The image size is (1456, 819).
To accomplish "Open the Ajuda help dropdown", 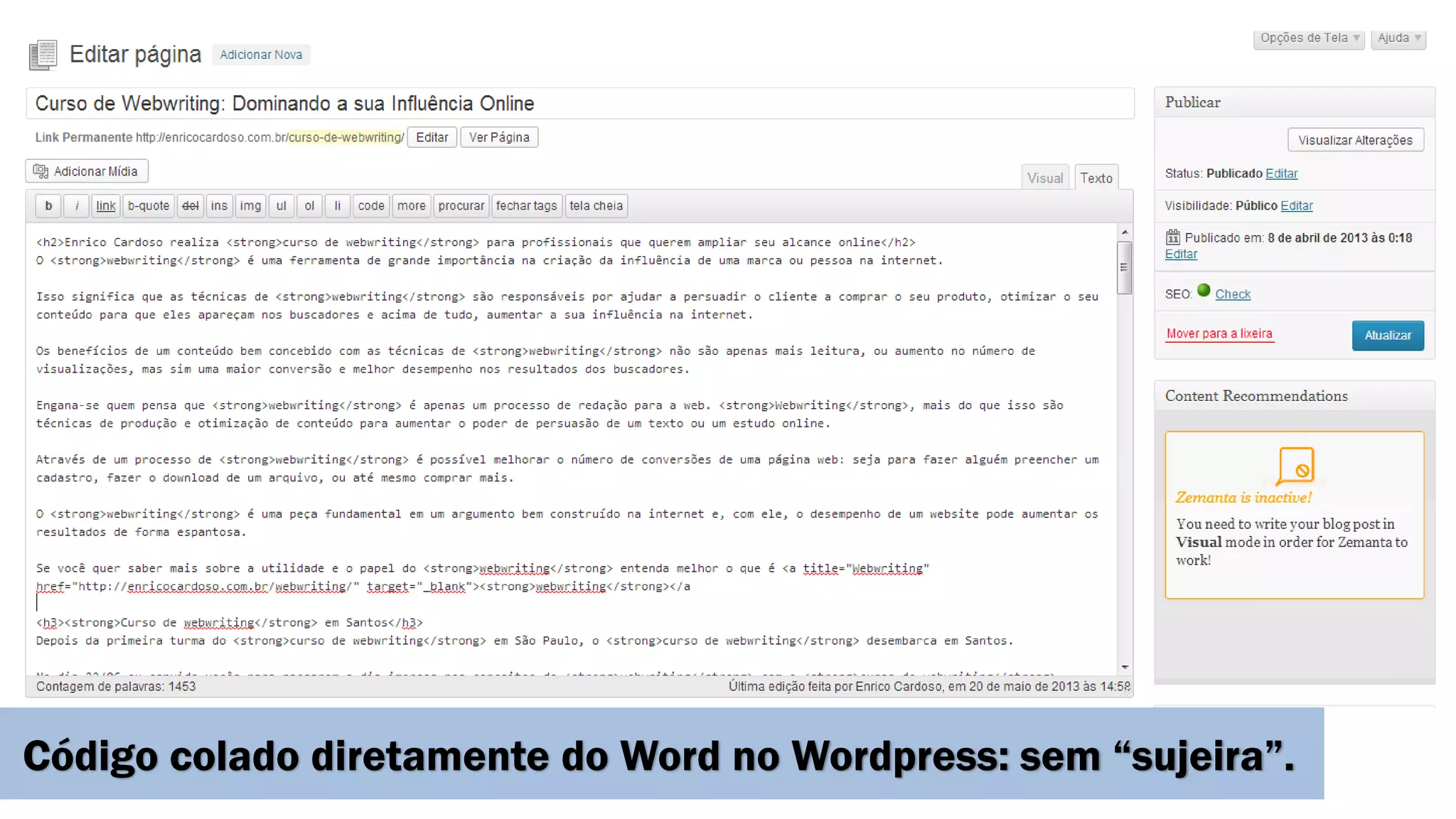I will click(1398, 38).
